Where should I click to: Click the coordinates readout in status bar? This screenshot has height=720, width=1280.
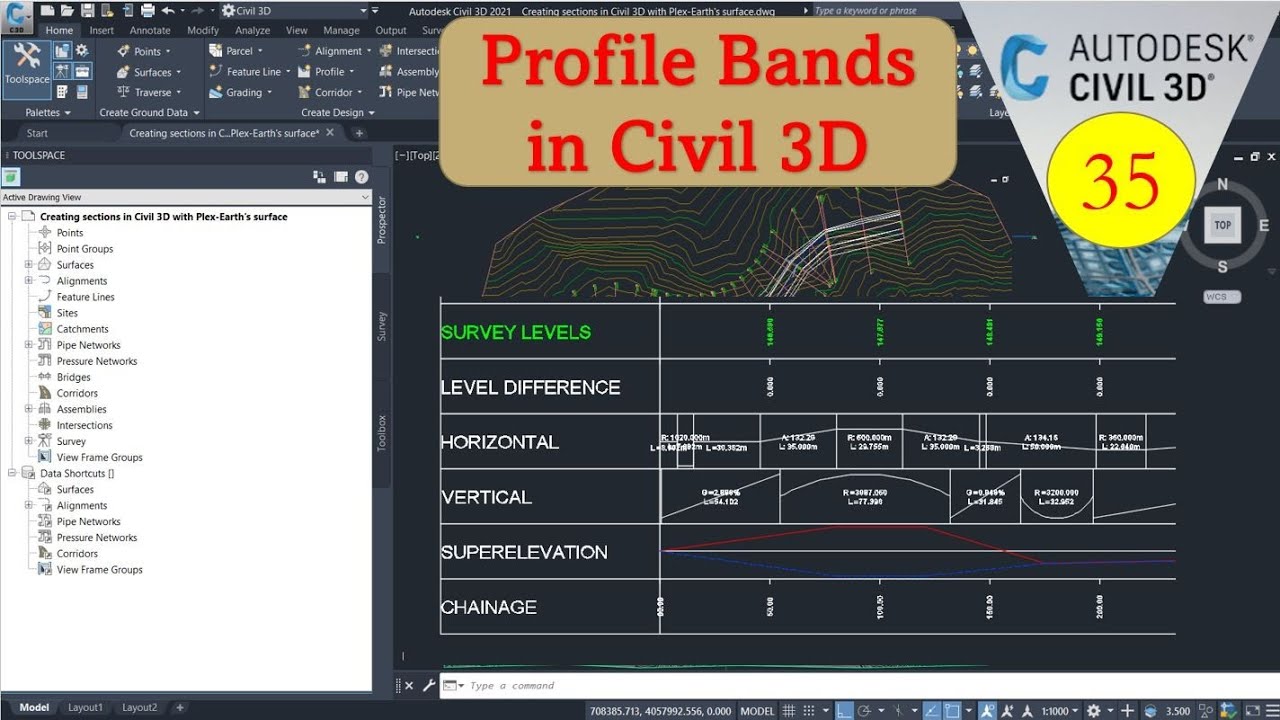(661, 710)
